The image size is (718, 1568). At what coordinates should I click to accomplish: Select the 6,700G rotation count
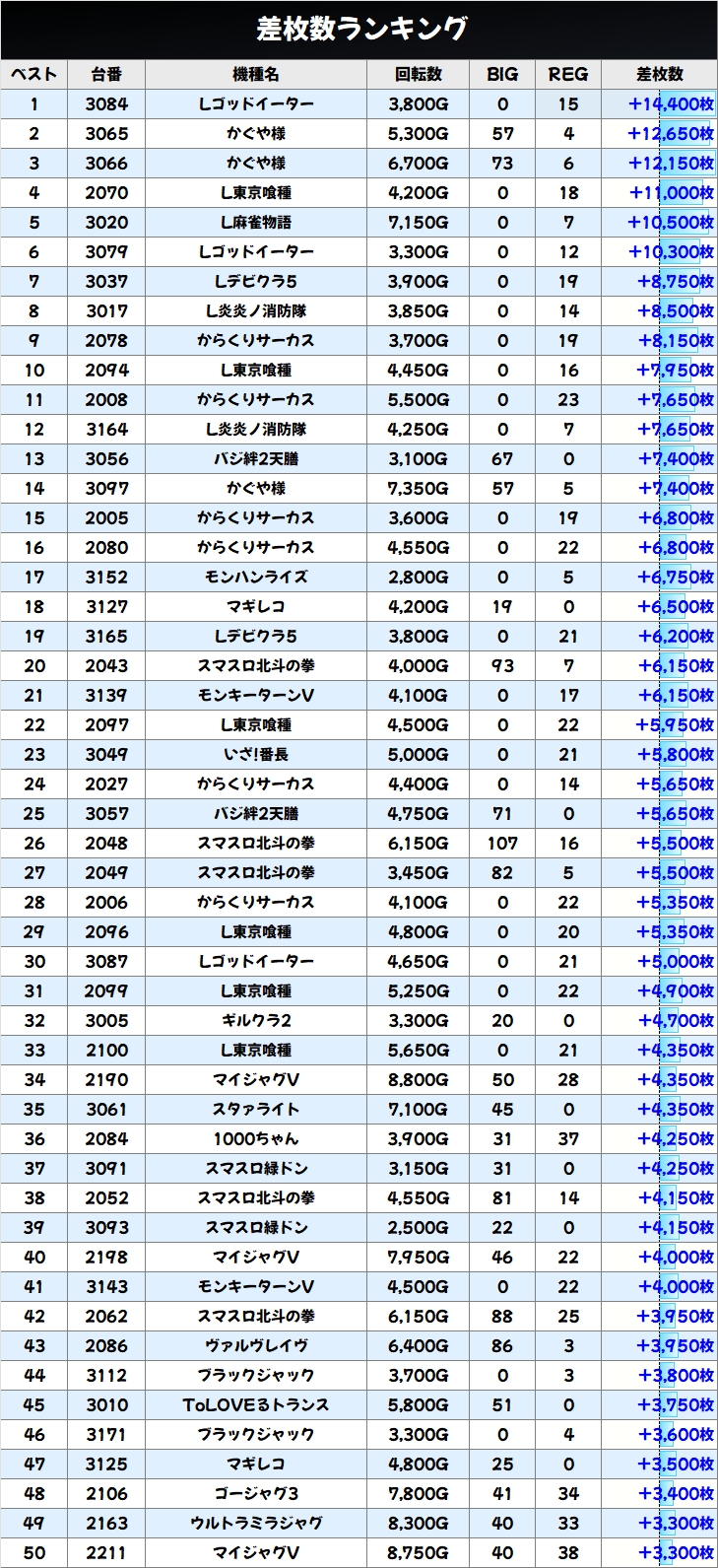coord(418,163)
